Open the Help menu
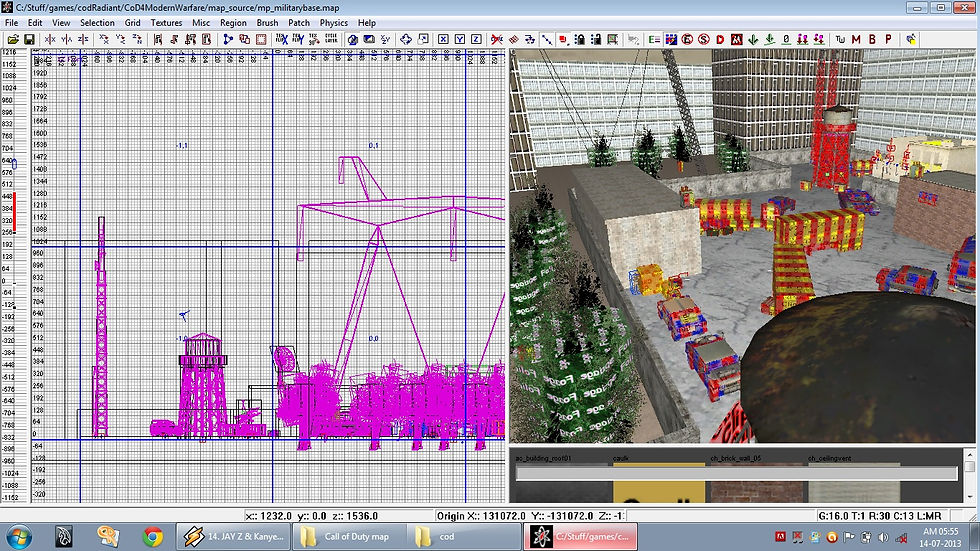The width and height of the screenshot is (980, 551). point(367,22)
